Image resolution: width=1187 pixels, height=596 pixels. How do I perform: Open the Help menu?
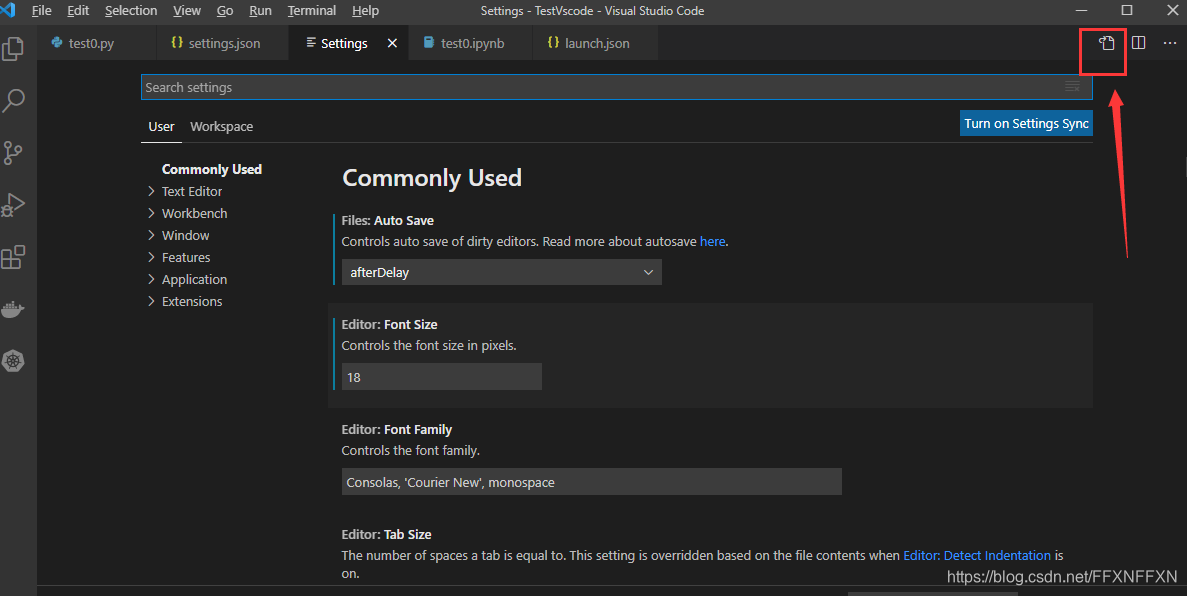coord(366,11)
